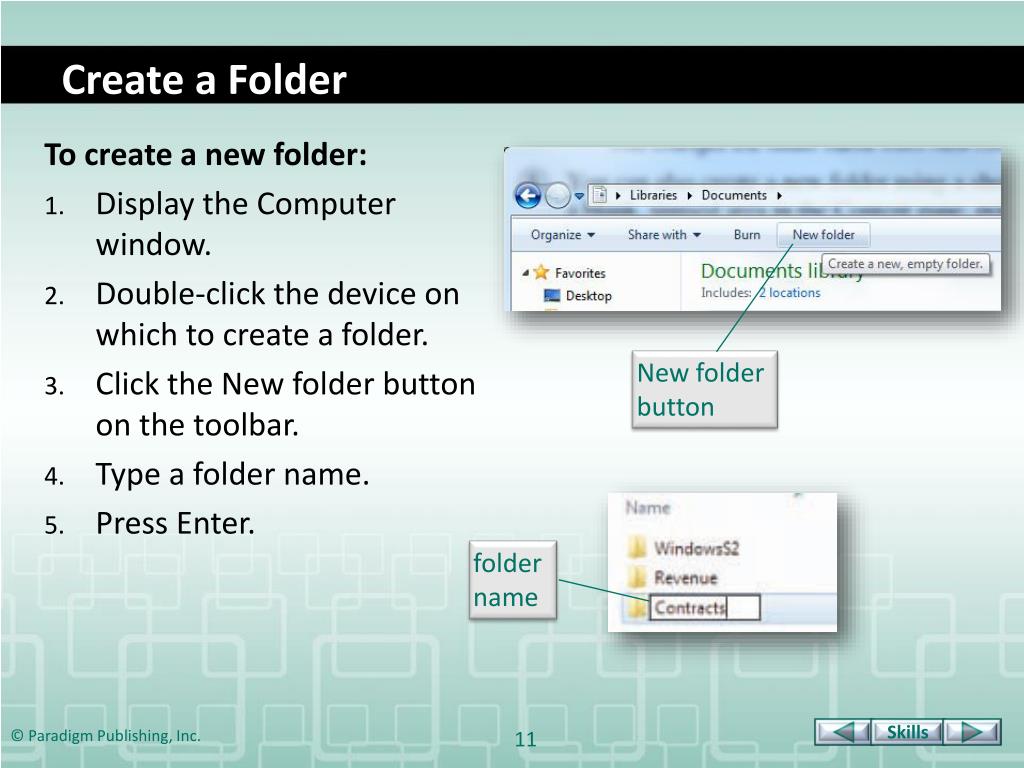The image size is (1024, 768).
Task: Select Desktop in the navigation pane
Action: click(x=579, y=296)
